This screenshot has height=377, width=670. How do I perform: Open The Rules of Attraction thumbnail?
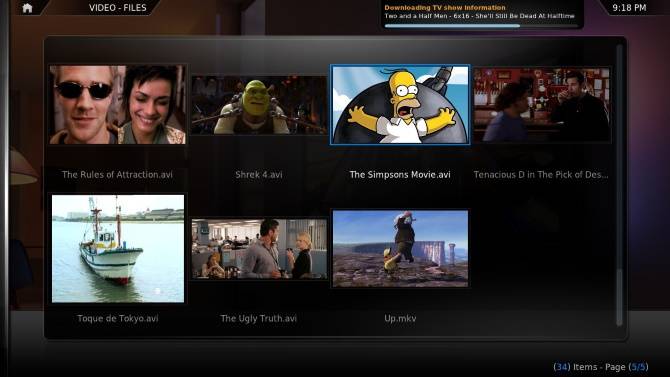[118, 105]
